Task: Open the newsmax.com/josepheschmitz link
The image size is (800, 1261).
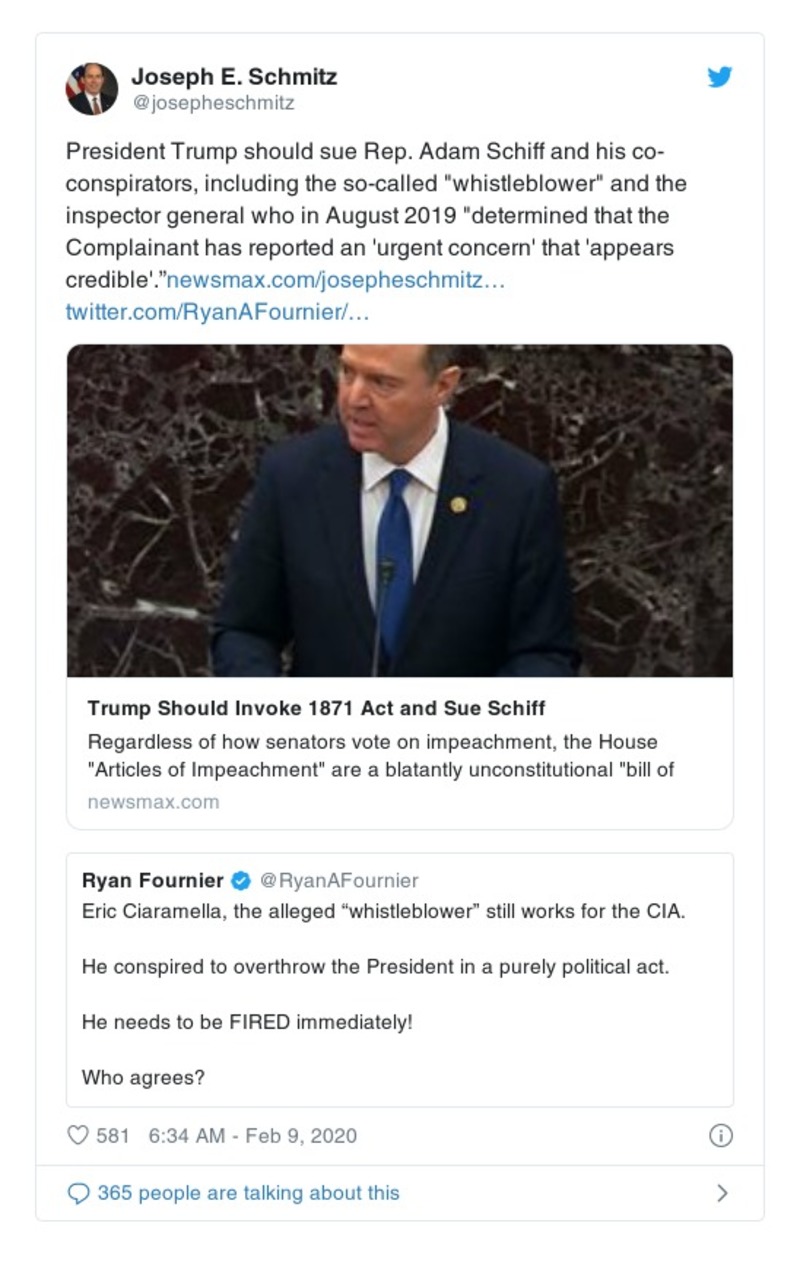Action: (x=335, y=281)
